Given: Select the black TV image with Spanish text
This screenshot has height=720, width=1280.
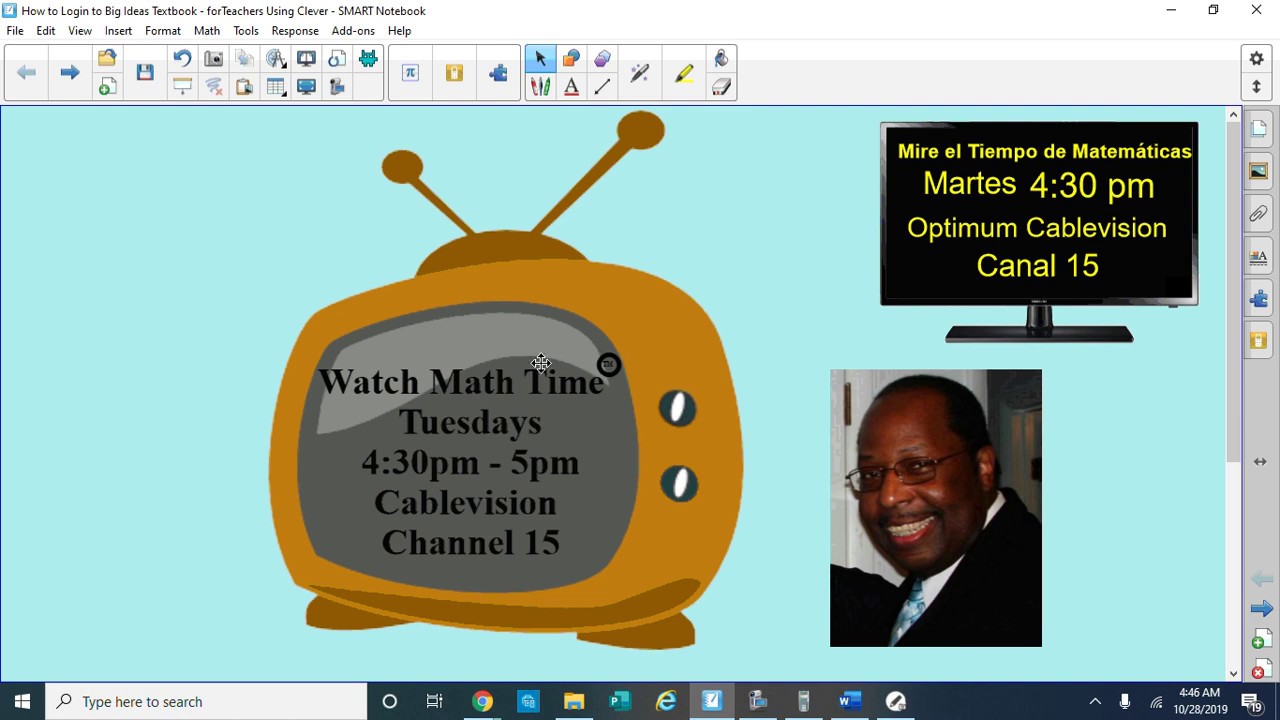Looking at the screenshot, I should pyautogui.click(x=1039, y=232).
